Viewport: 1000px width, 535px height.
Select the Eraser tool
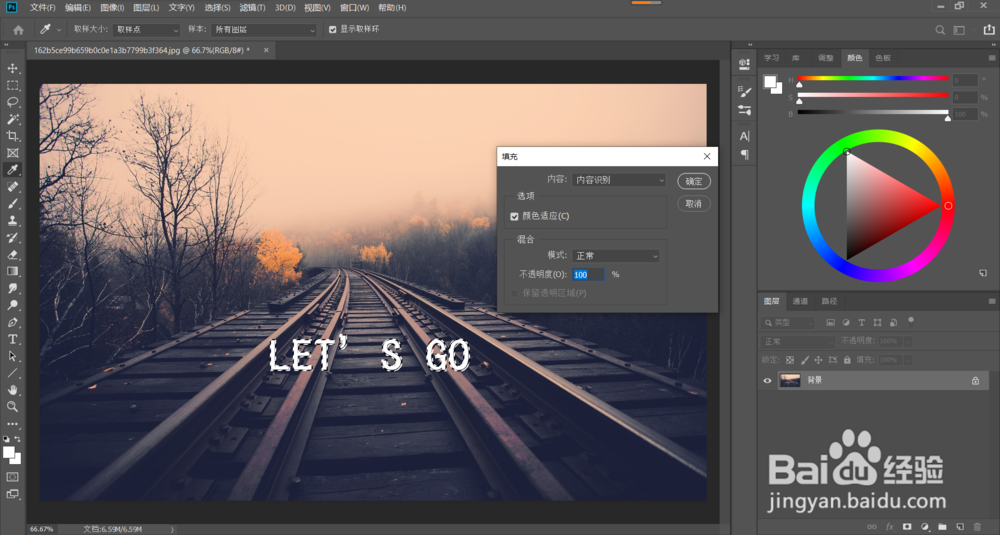pos(12,254)
